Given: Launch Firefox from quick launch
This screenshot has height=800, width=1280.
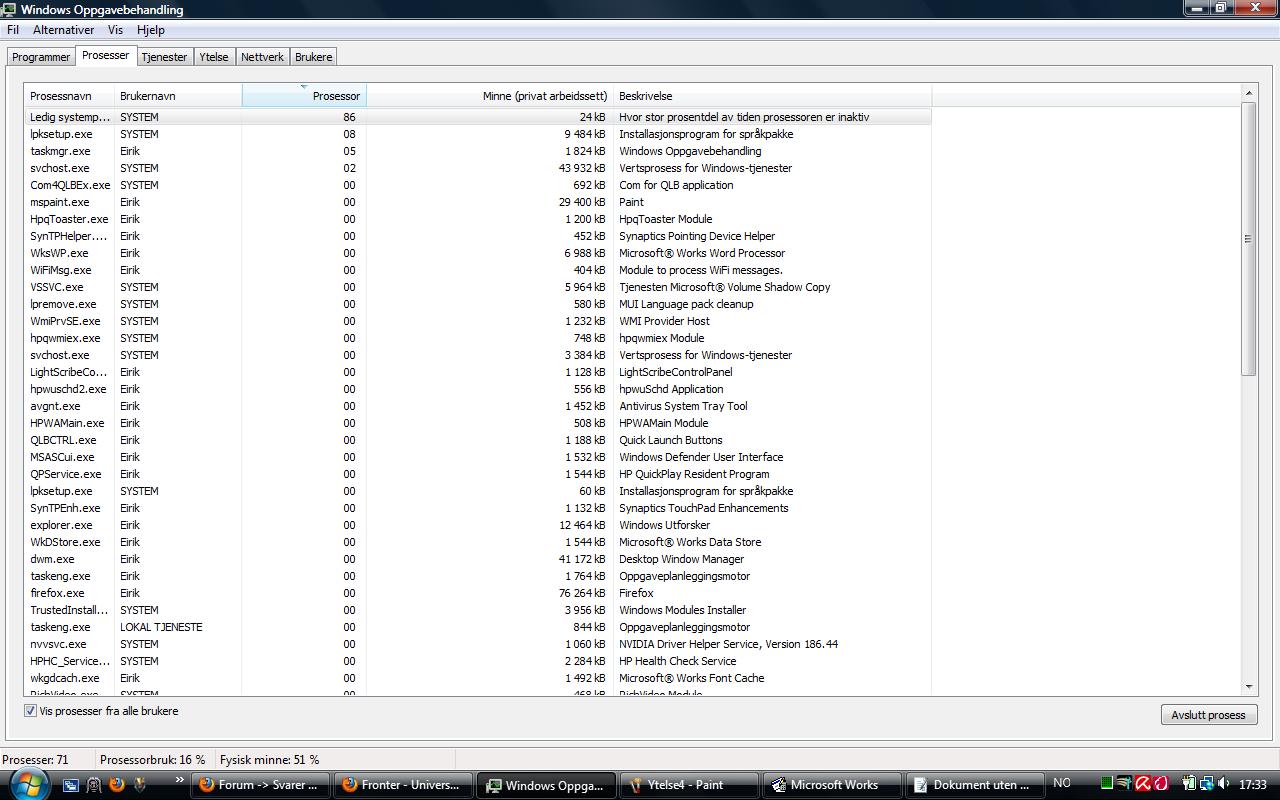Looking at the screenshot, I should [116, 785].
